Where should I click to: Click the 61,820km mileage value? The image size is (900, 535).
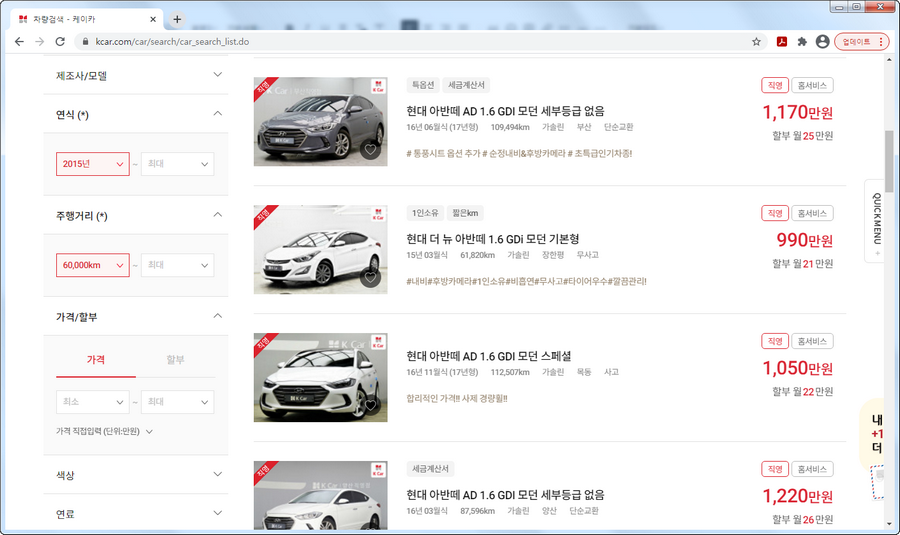[x=477, y=255]
